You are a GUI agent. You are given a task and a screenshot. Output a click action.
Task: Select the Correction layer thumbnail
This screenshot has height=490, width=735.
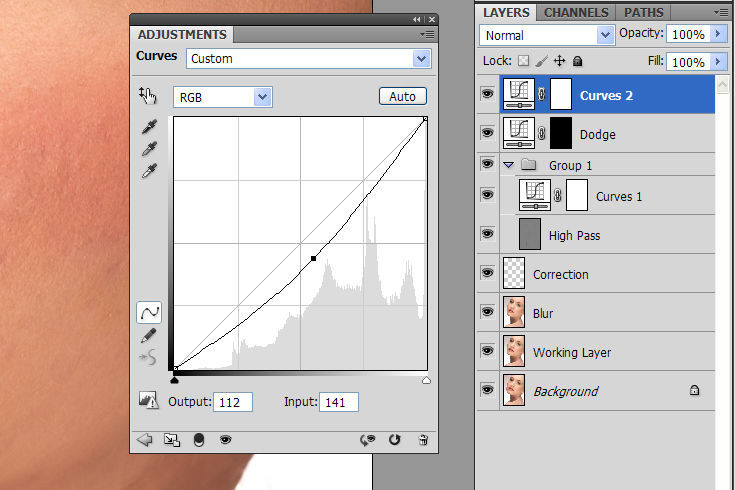pos(514,273)
